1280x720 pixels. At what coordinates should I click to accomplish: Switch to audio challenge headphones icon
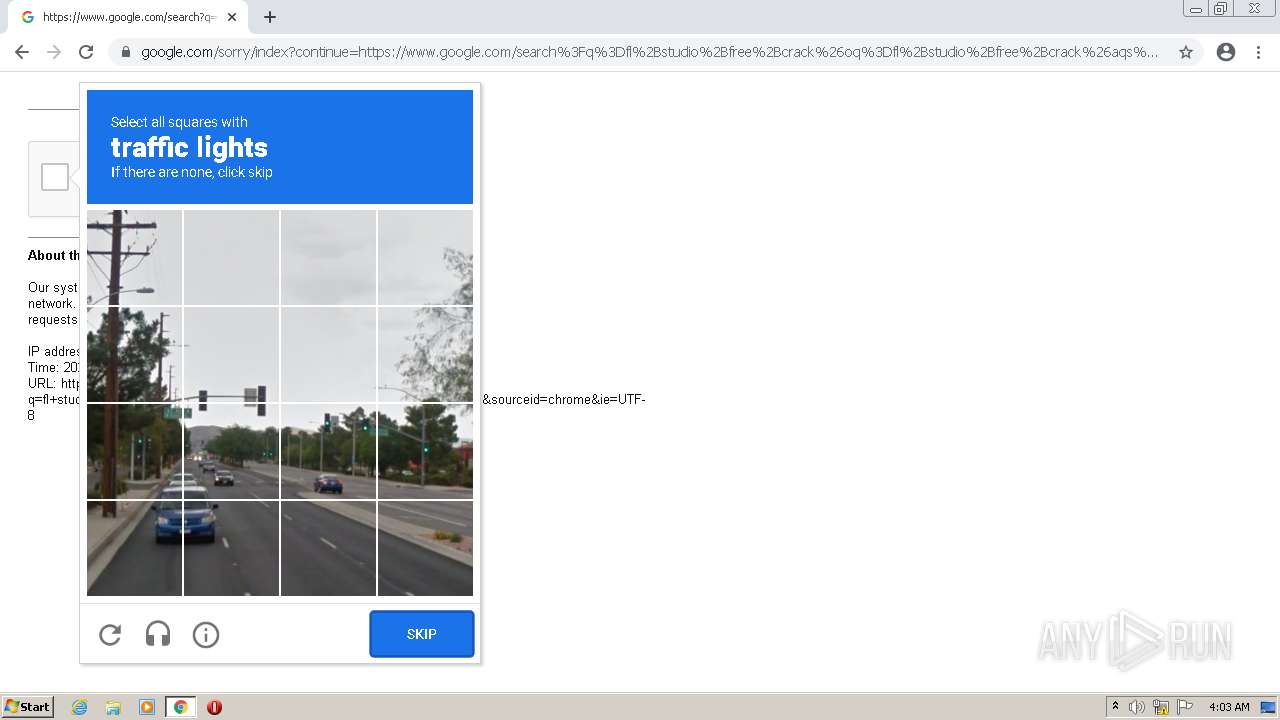click(x=158, y=634)
